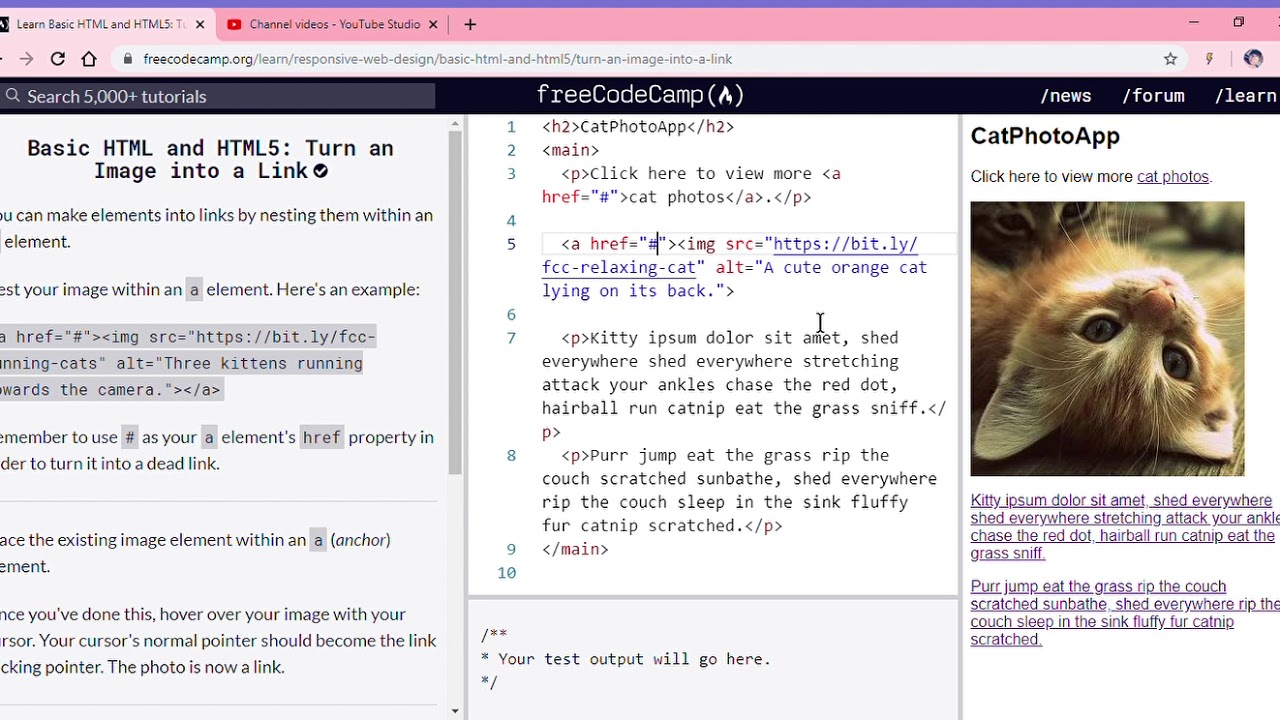Click the search magnifier icon
The image size is (1280, 720).
(x=13, y=96)
